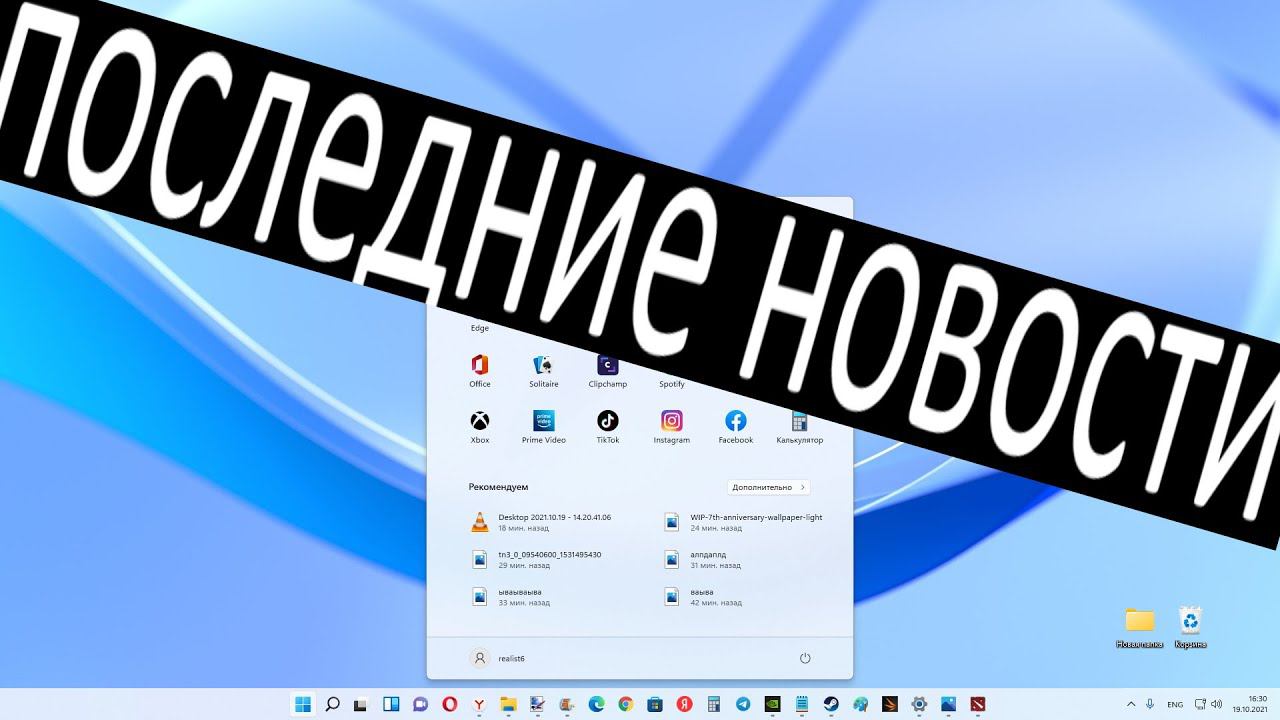Open Teams Chat from the taskbar
Viewport: 1280px width, 720px height.
[x=421, y=704]
